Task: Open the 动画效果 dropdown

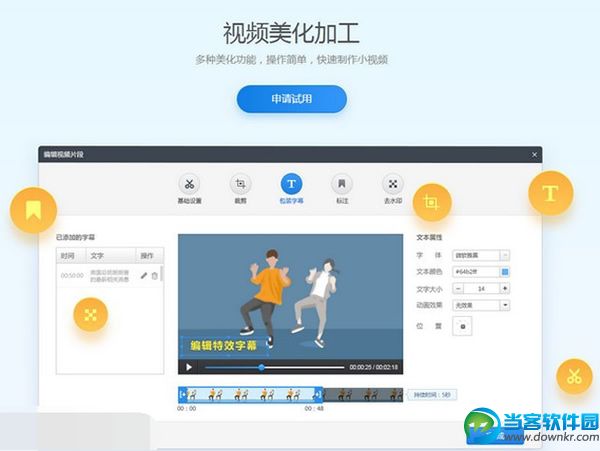Action: tap(481, 305)
